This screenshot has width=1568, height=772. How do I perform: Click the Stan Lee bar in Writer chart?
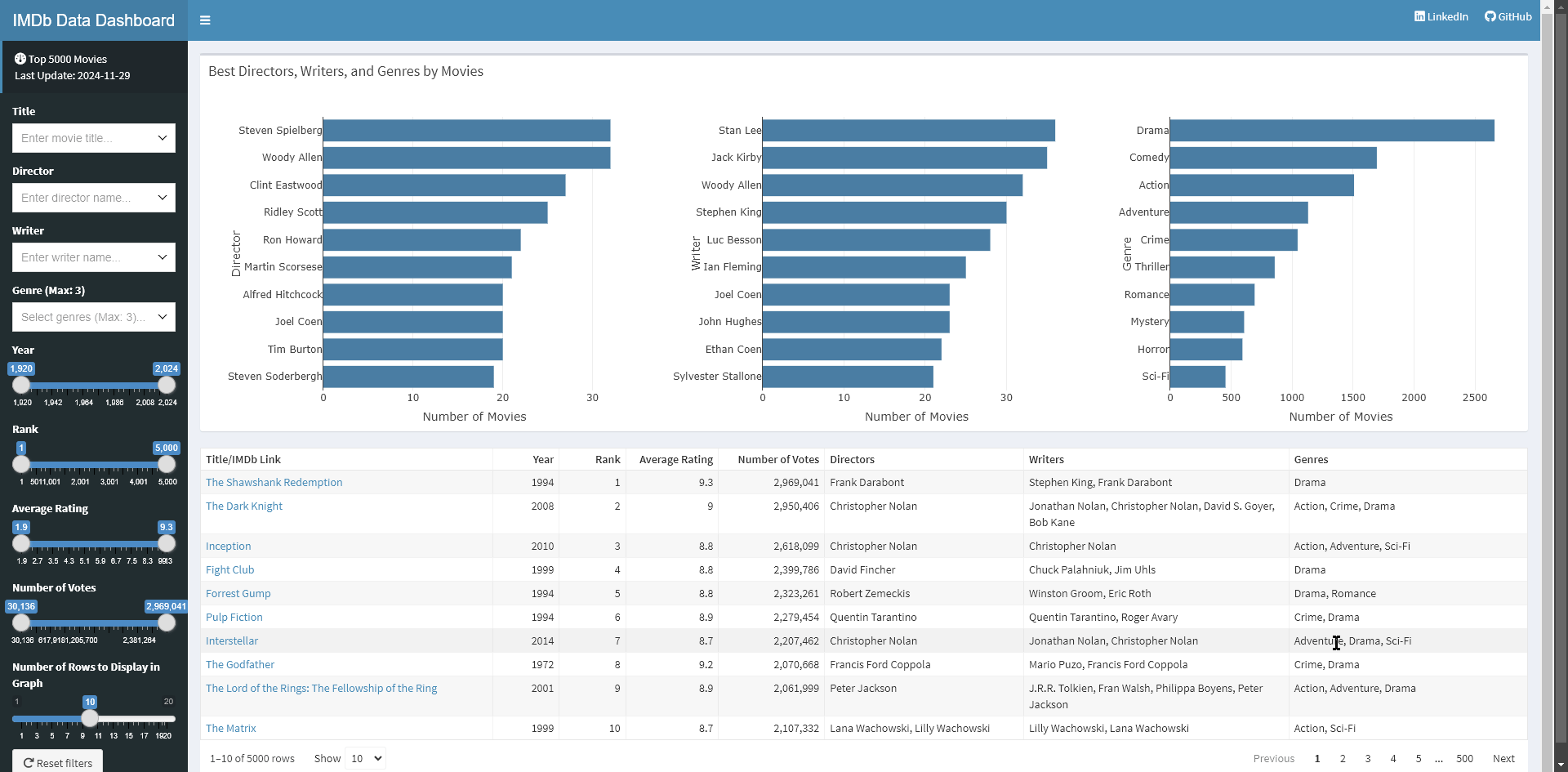(909, 131)
